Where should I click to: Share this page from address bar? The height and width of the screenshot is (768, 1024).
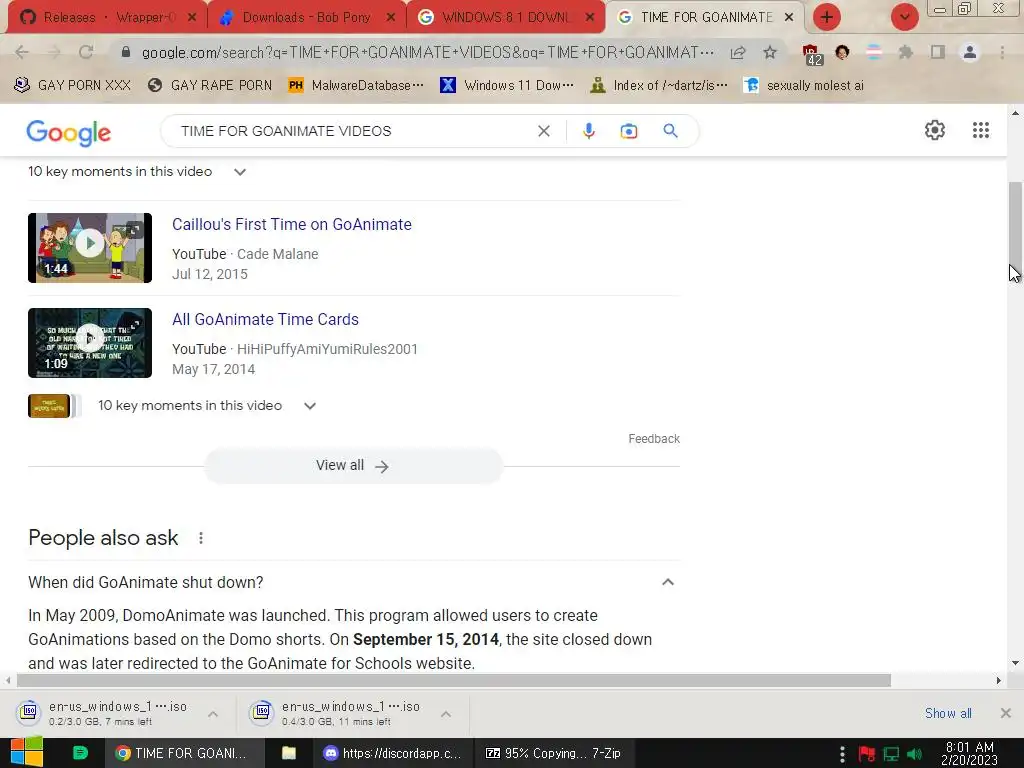pyautogui.click(x=738, y=52)
